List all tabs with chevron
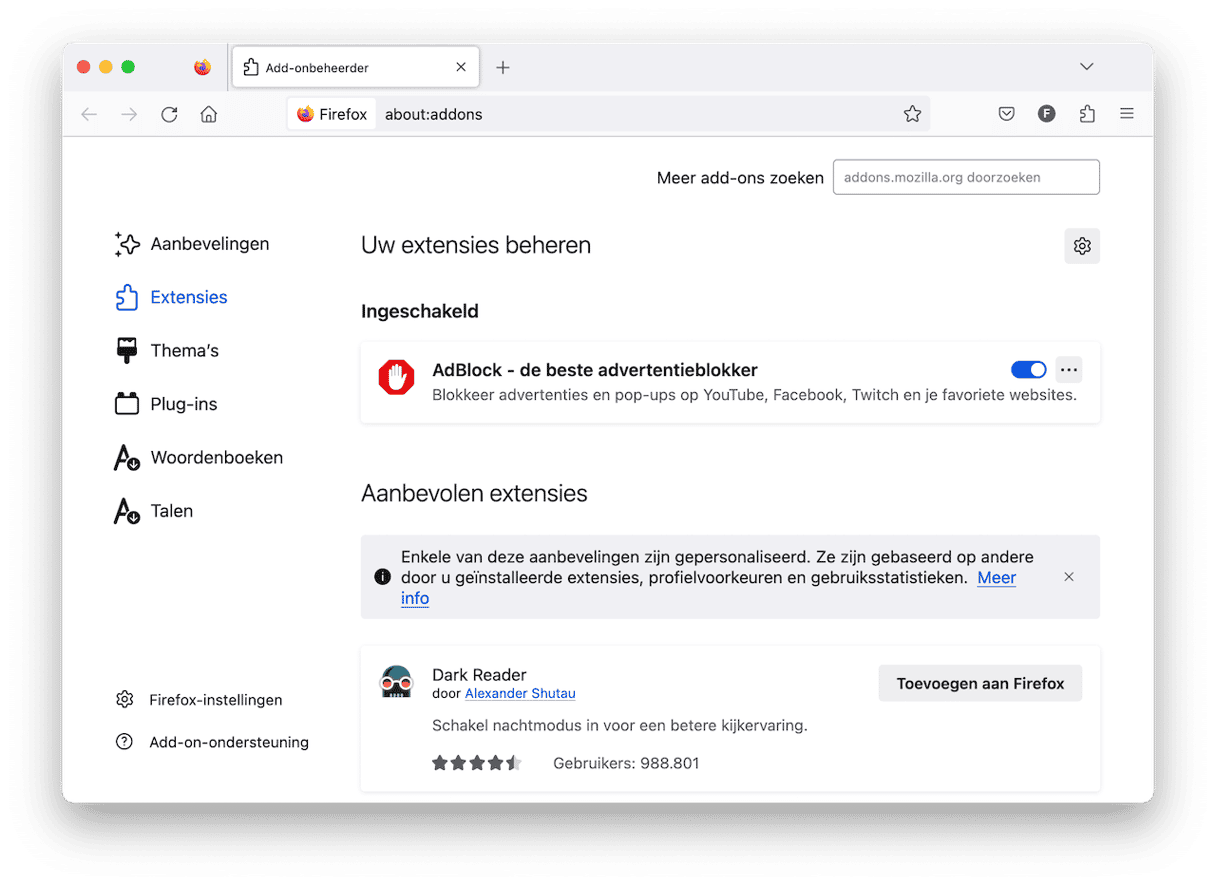Viewport: 1216px width, 885px height. point(1087,67)
